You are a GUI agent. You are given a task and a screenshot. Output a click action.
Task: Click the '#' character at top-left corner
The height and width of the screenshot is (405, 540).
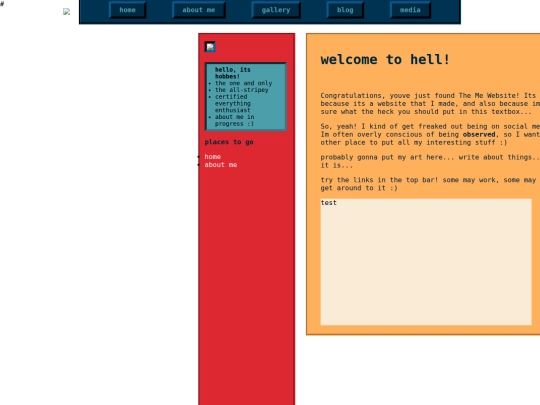[x=2, y=4]
